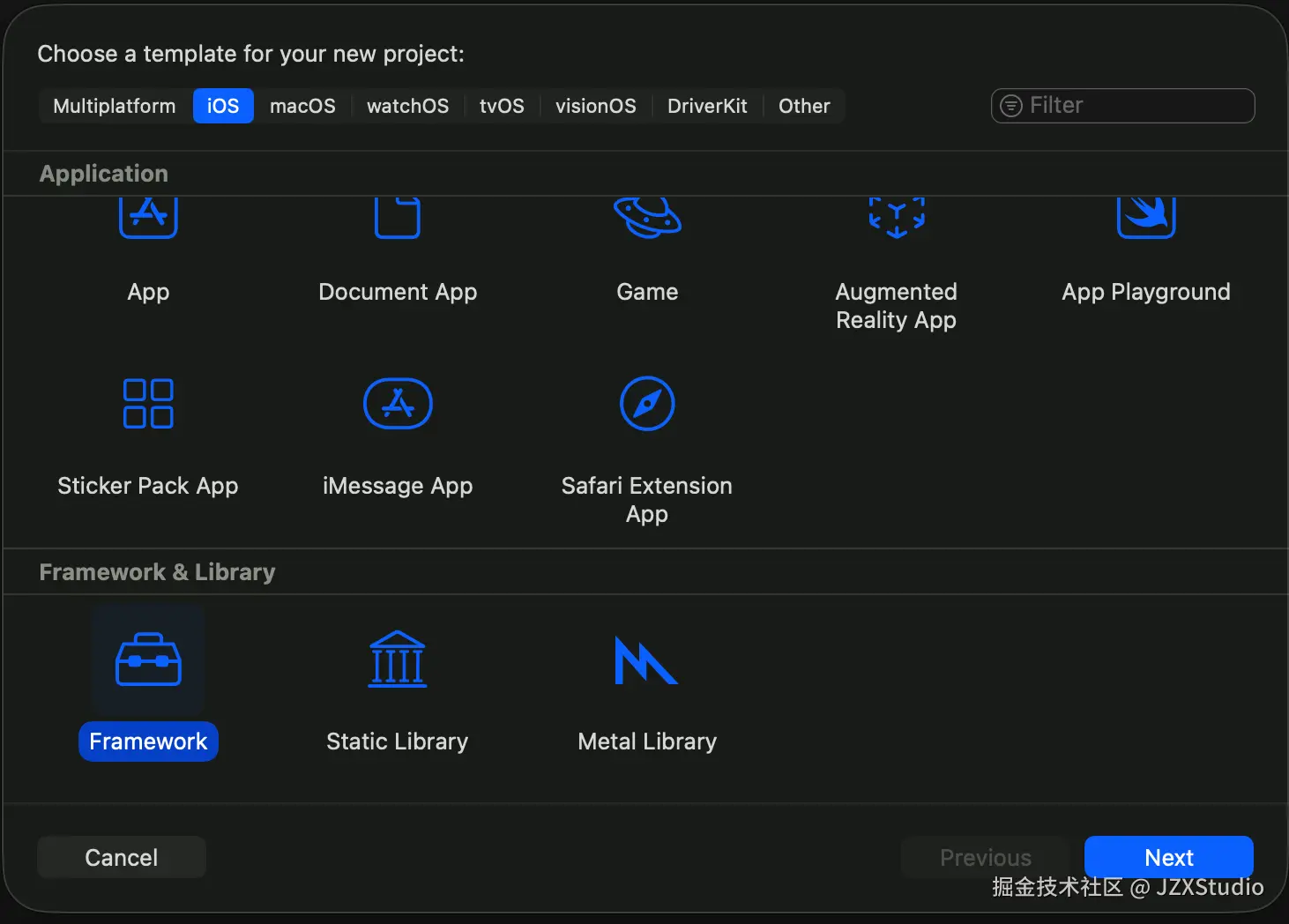Viewport: 1289px width, 924px height.
Task: Switch to the macOS tab
Action: point(302,106)
